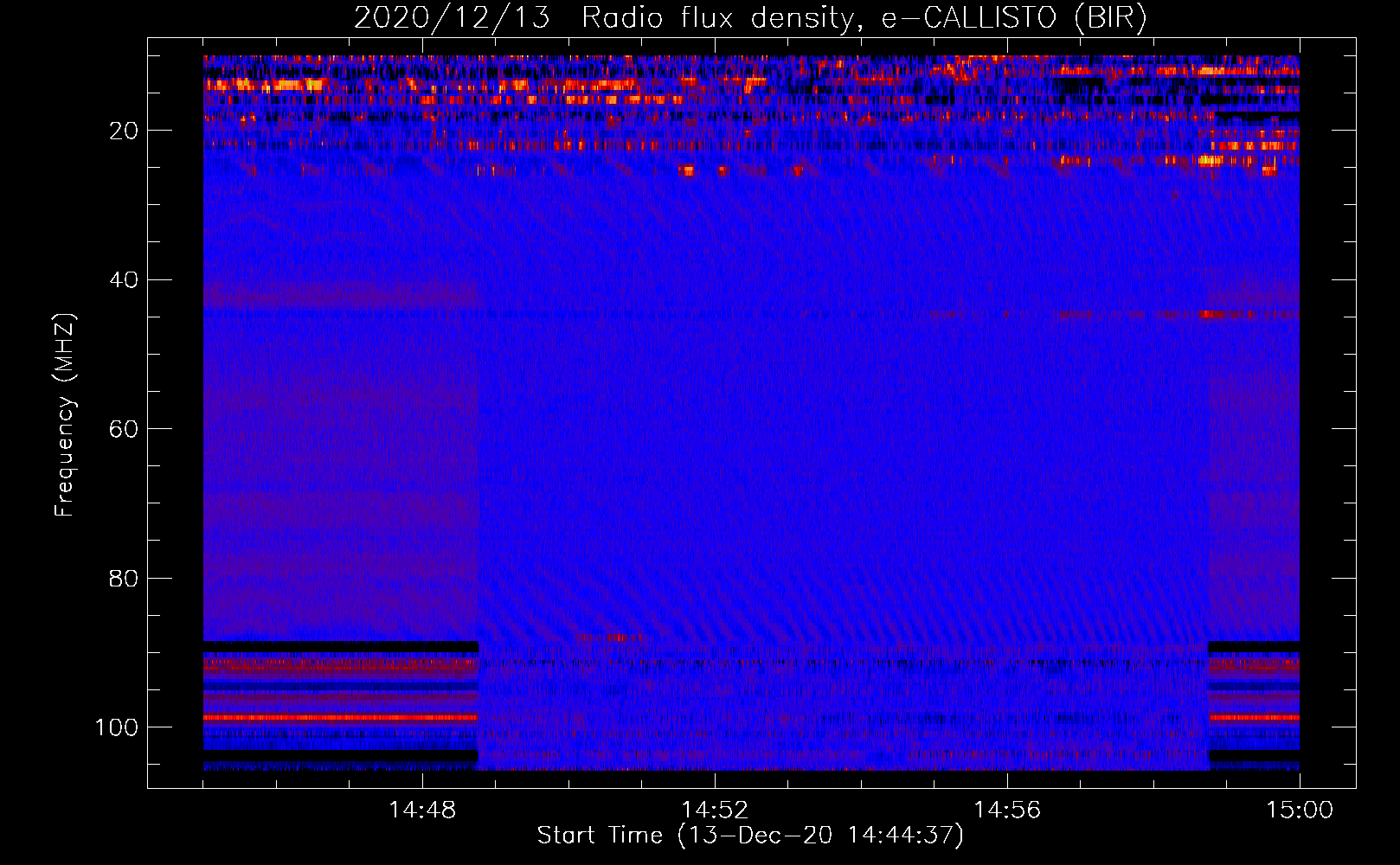The height and width of the screenshot is (865, 1400).
Task: Click the 100 frequency axis label
Action: pos(117,727)
